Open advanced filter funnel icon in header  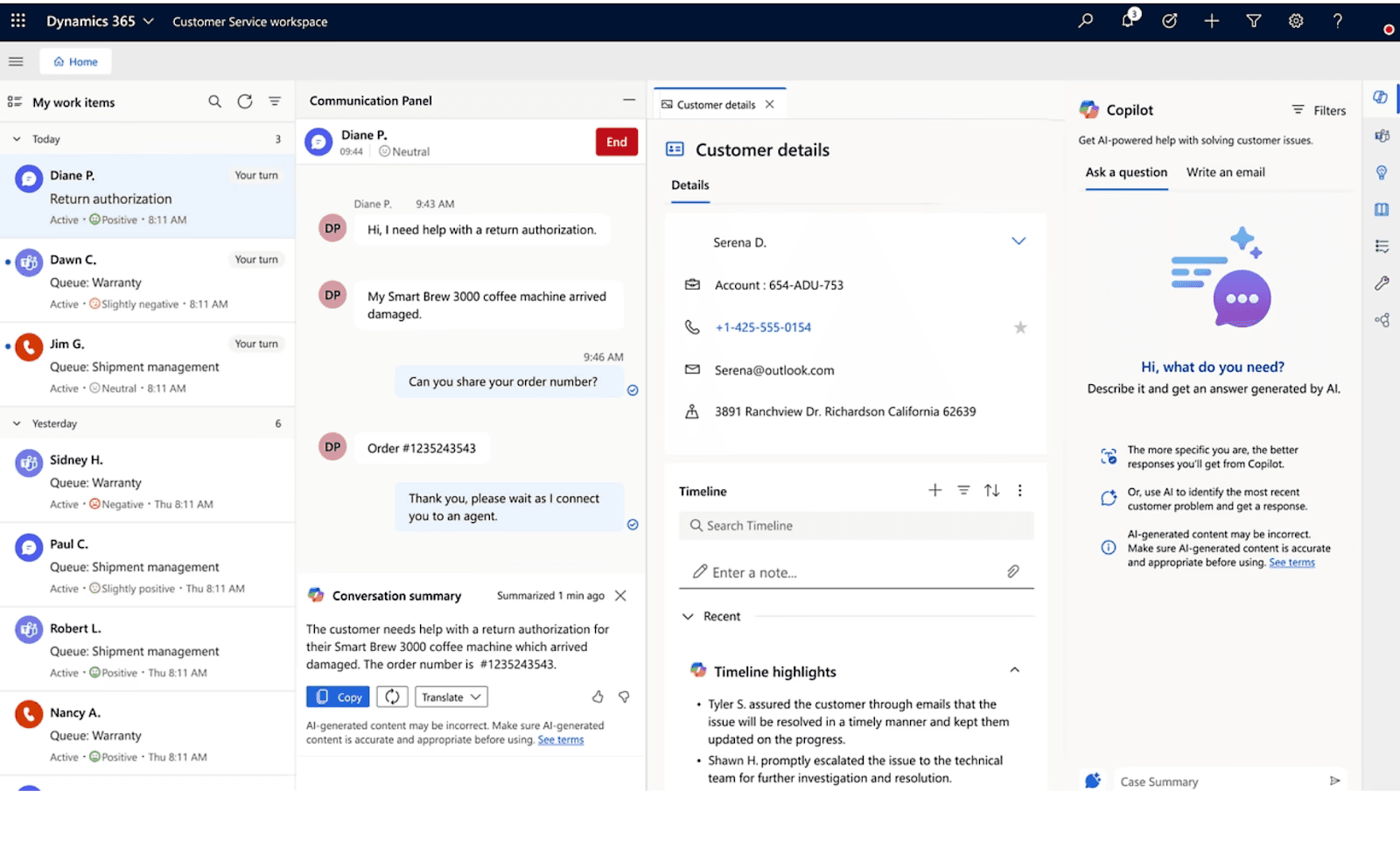(x=1254, y=20)
